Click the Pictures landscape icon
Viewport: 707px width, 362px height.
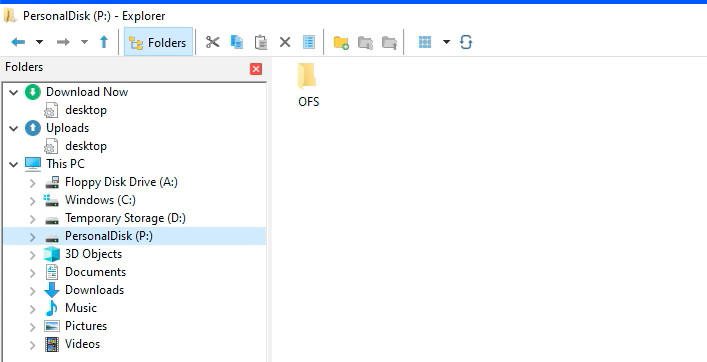click(x=52, y=326)
